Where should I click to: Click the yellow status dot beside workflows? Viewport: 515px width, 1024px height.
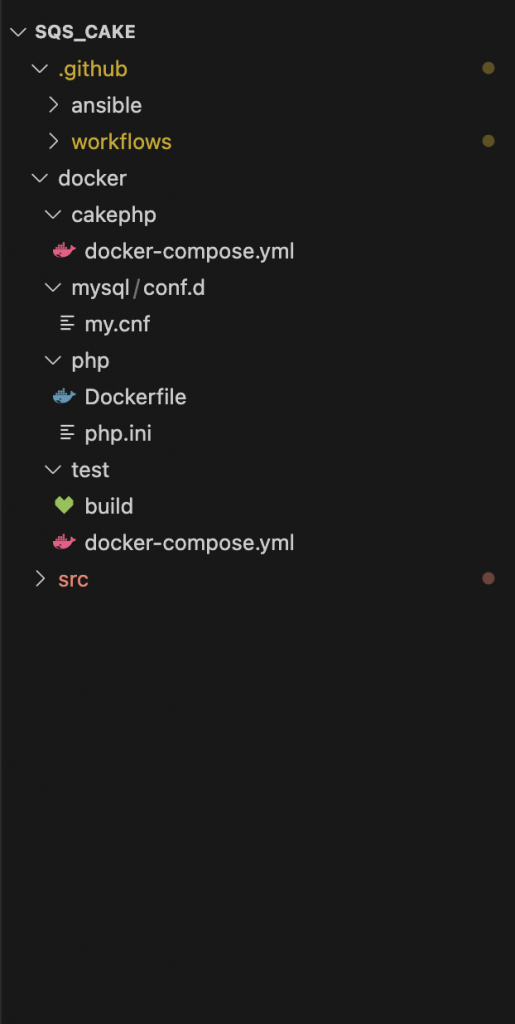click(488, 140)
